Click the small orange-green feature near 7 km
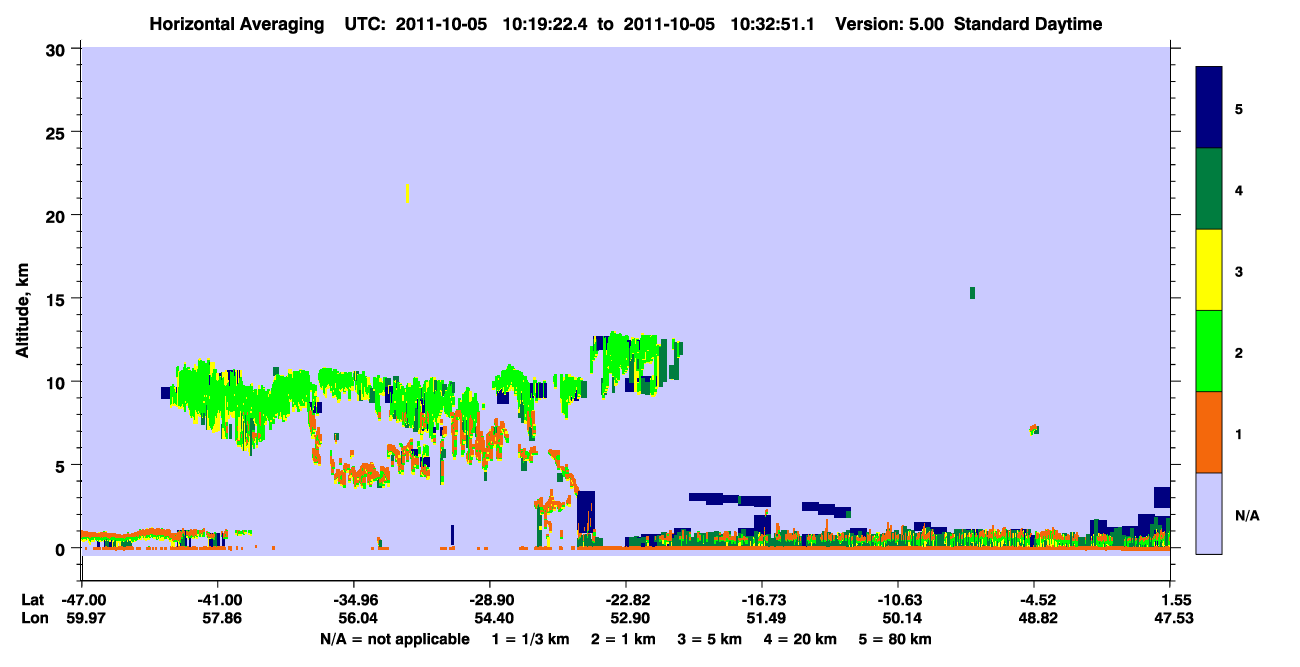Image resolution: width=1300 pixels, height=667 pixels. tap(1034, 429)
